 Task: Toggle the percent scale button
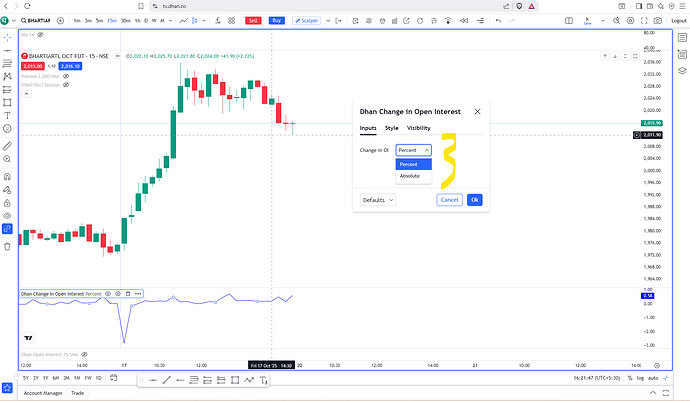point(630,378)
